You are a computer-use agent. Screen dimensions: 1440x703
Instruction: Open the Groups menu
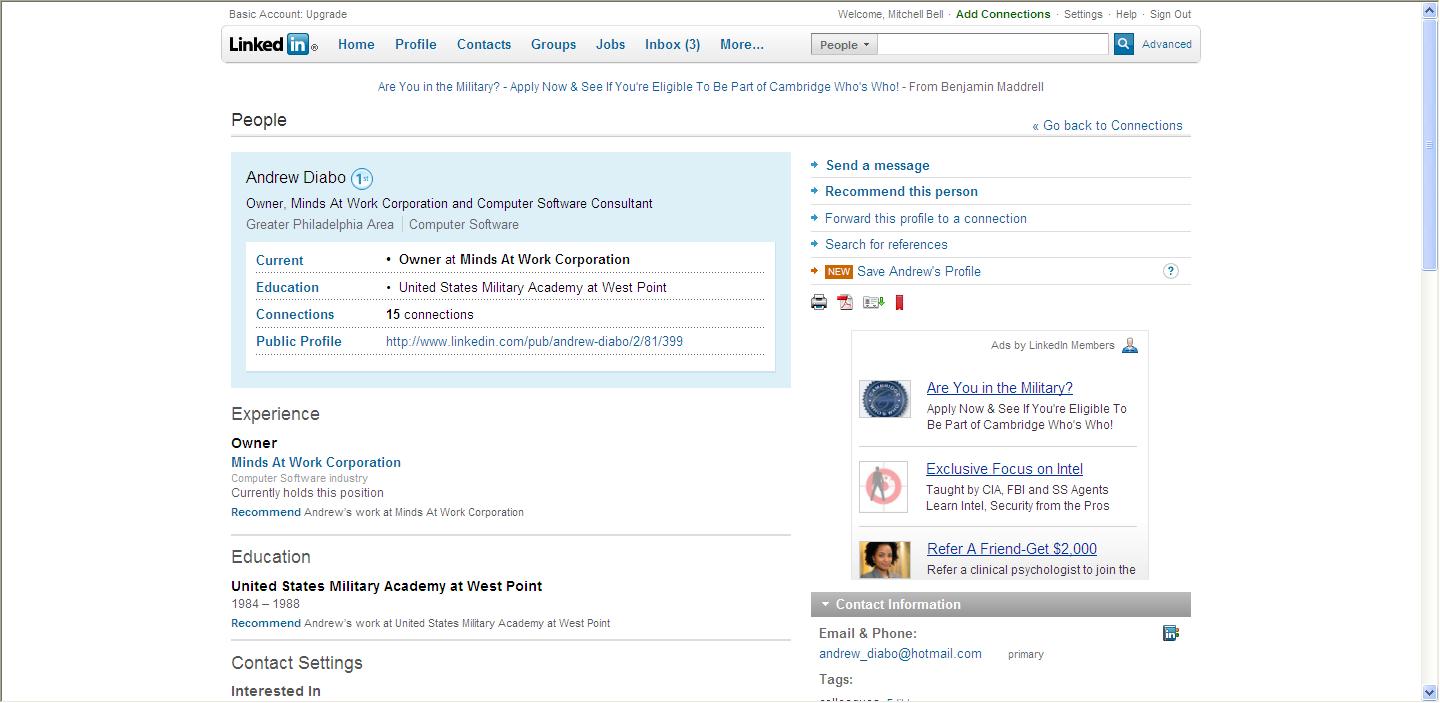554,44
